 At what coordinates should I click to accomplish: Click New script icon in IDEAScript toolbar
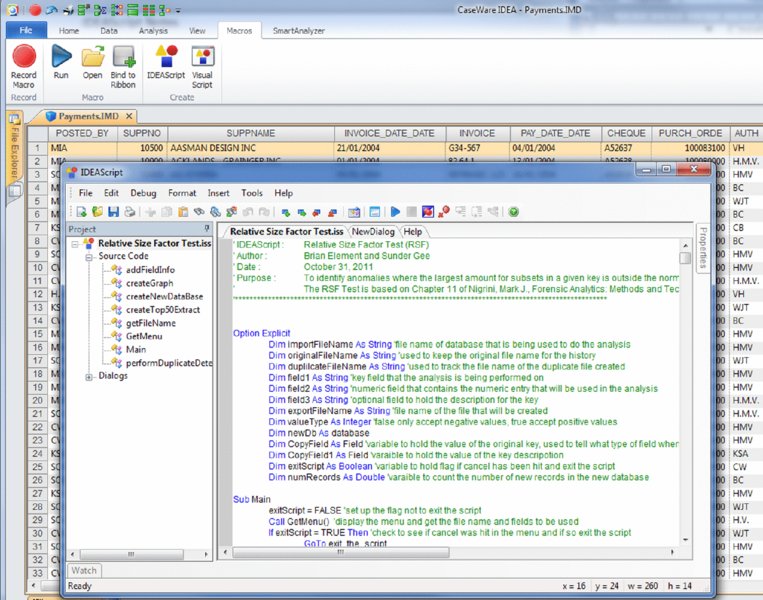click(81, 212)
